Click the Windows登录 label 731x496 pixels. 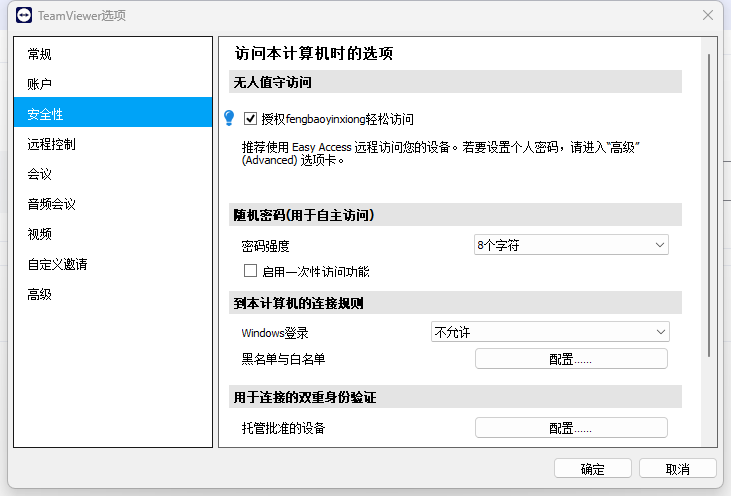tap(275, 333)
